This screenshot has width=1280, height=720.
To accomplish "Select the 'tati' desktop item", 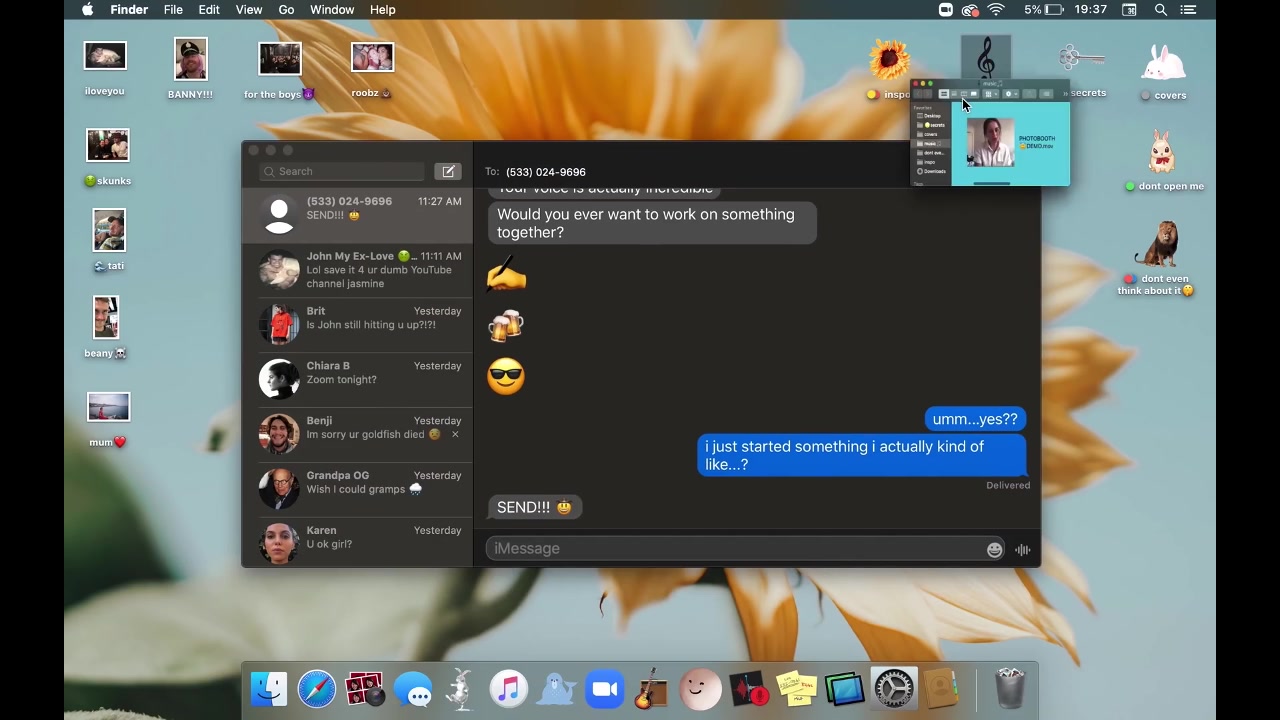I will (x=109, y=240).
